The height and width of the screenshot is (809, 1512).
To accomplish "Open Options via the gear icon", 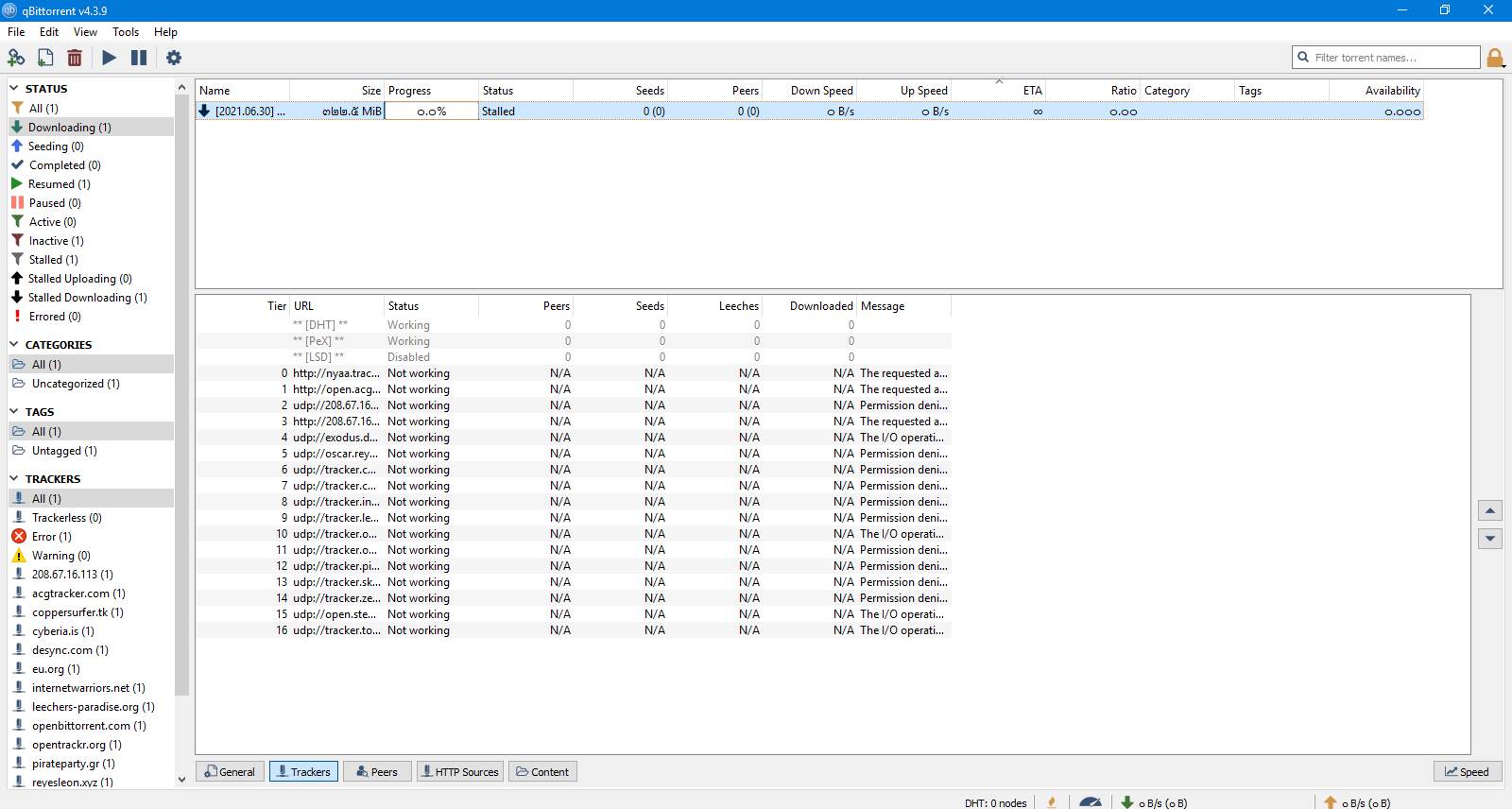I will (x=174, y=58).
